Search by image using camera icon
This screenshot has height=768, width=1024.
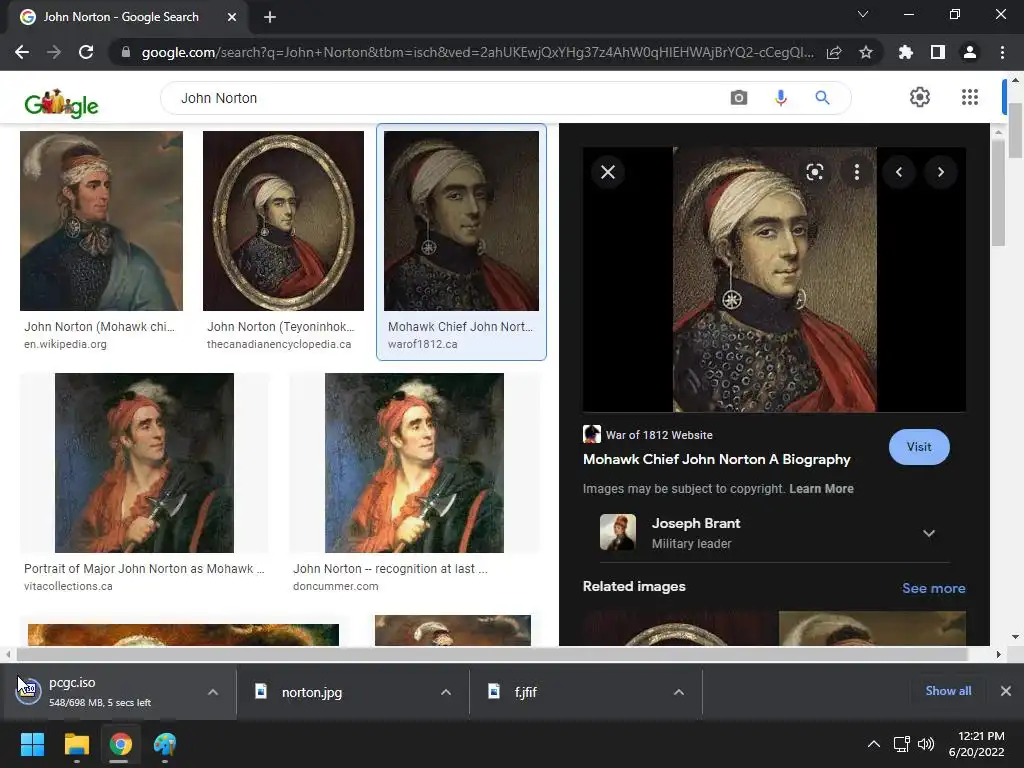(x=739, y=98)
